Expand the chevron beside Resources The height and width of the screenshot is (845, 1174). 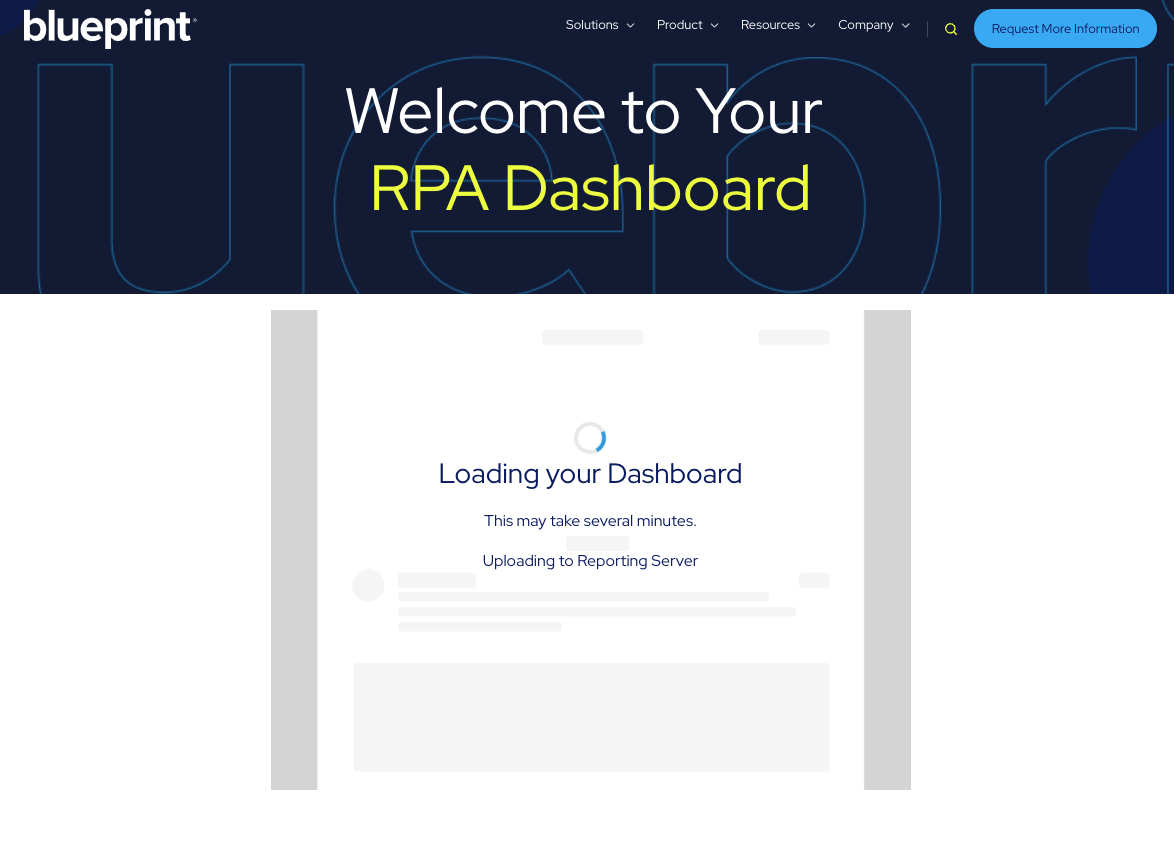point(812,26)
